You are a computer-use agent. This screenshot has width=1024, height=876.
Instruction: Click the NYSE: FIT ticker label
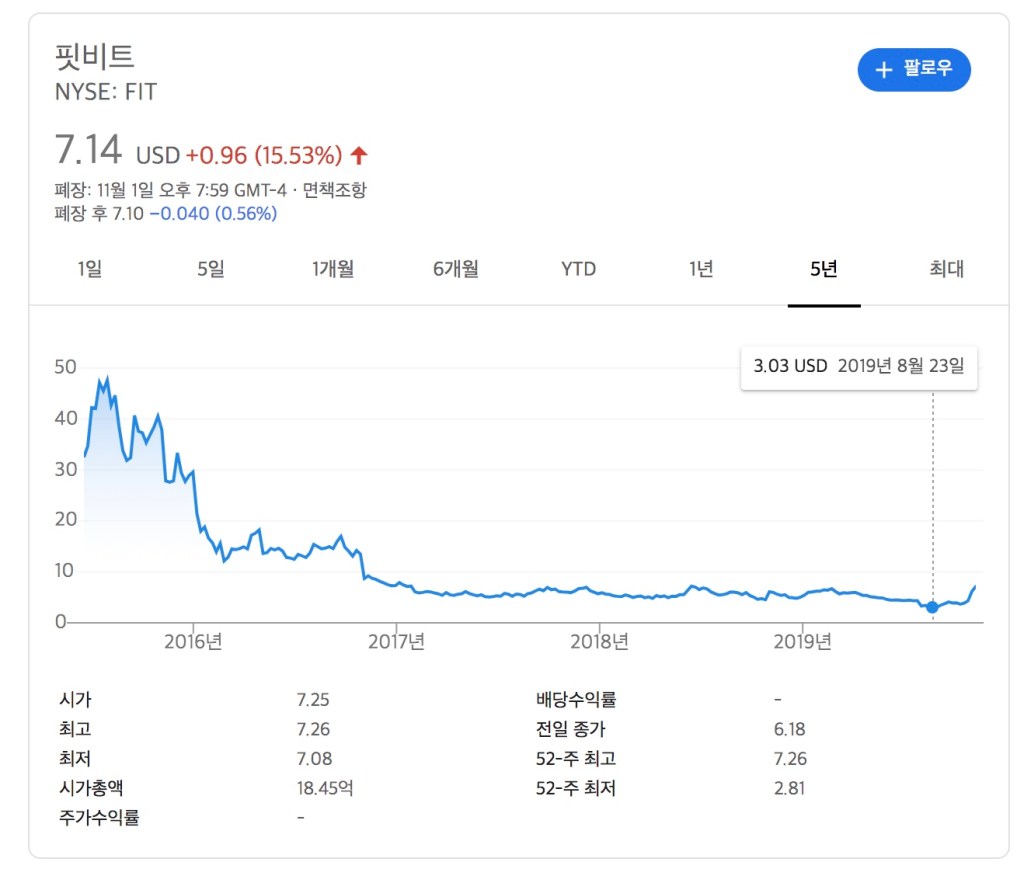coord(106,92)
